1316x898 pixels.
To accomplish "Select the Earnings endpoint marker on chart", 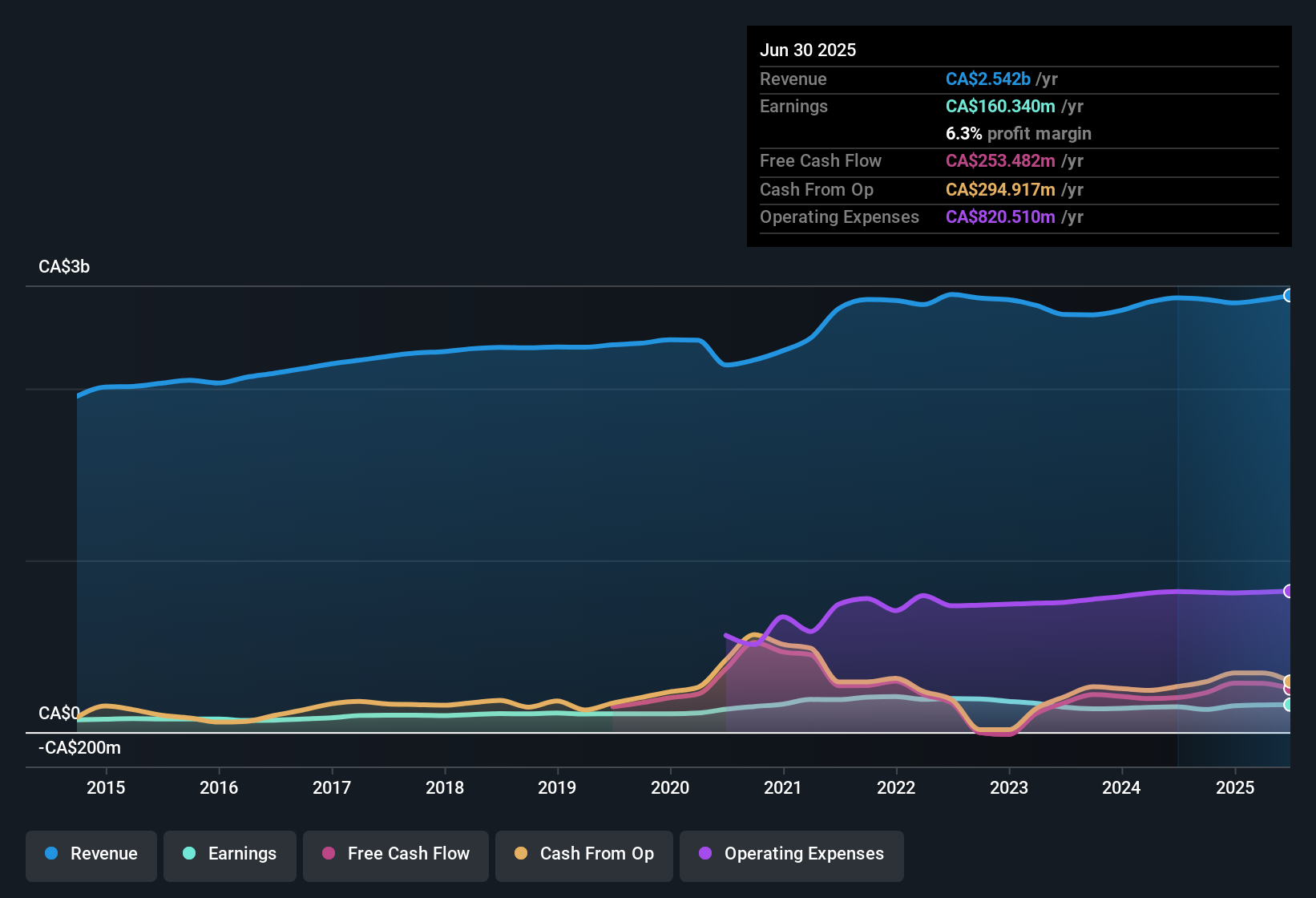I will coord(1288,705).
